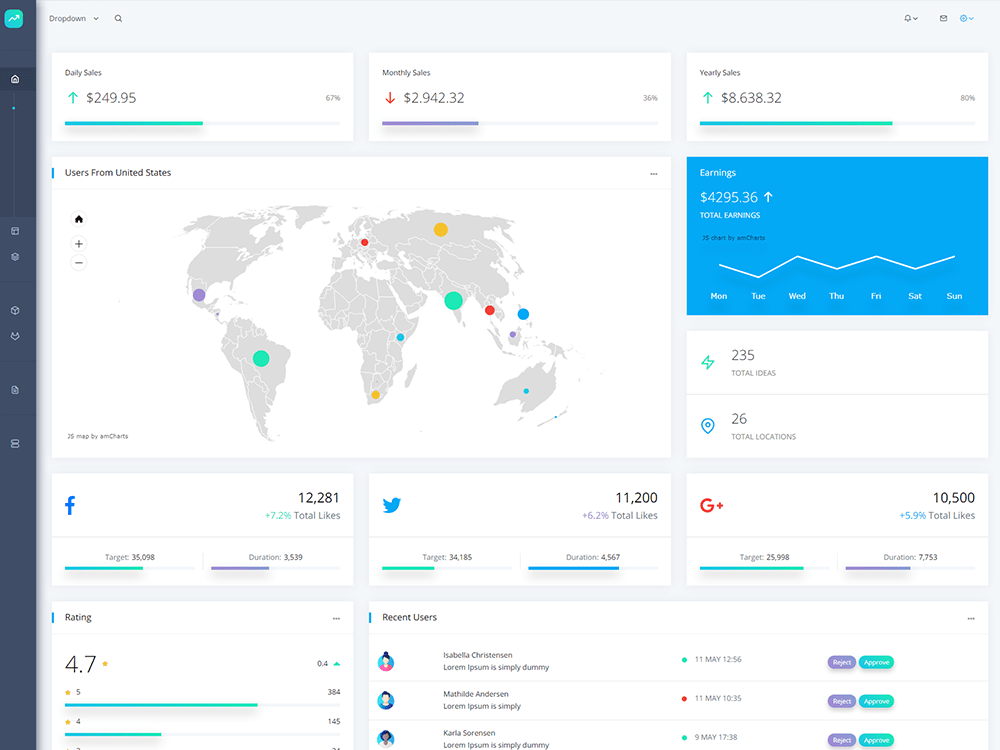Click the Total Ideas lightning icon
This screenshot has width=1000, height=750.
click(x=708, y=362)
